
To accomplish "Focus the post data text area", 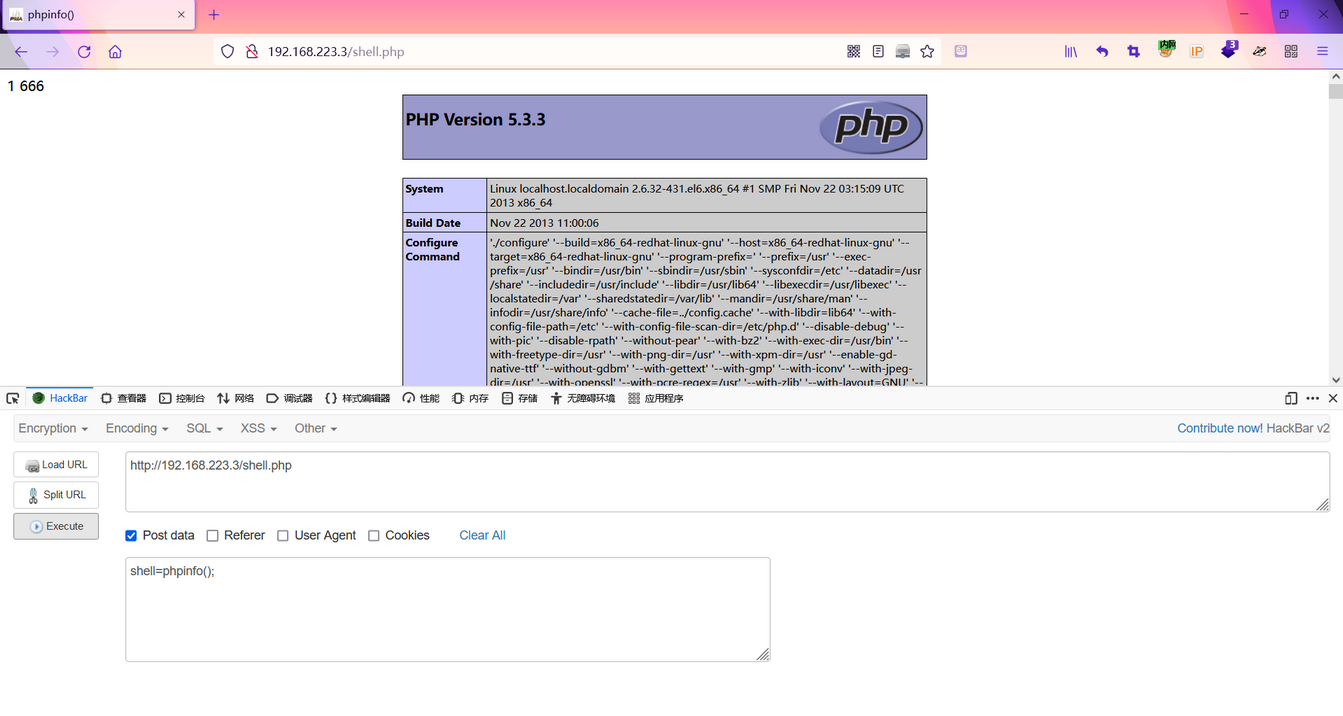I will (448, 609).
